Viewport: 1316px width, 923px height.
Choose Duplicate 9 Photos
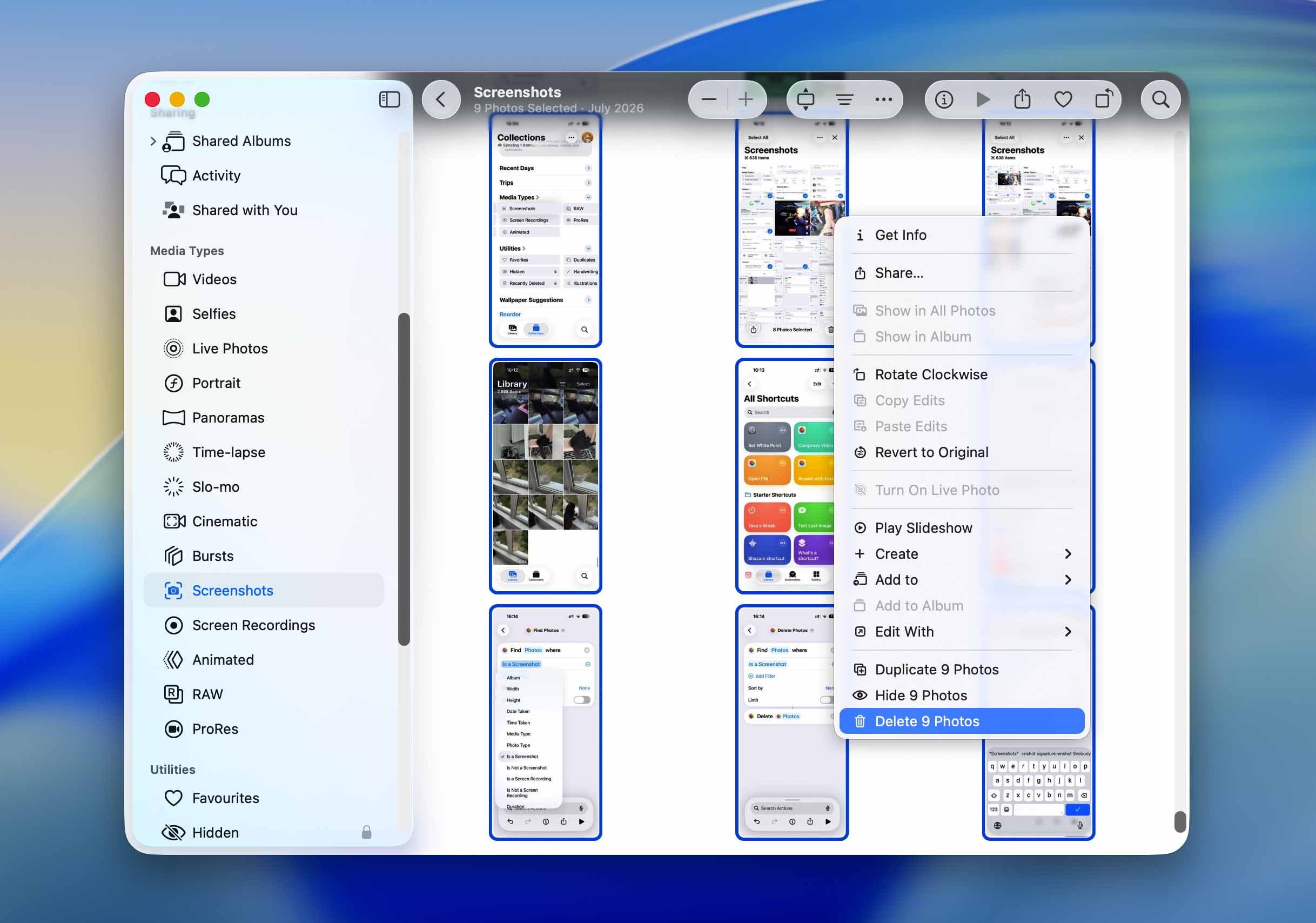[962, 670]
